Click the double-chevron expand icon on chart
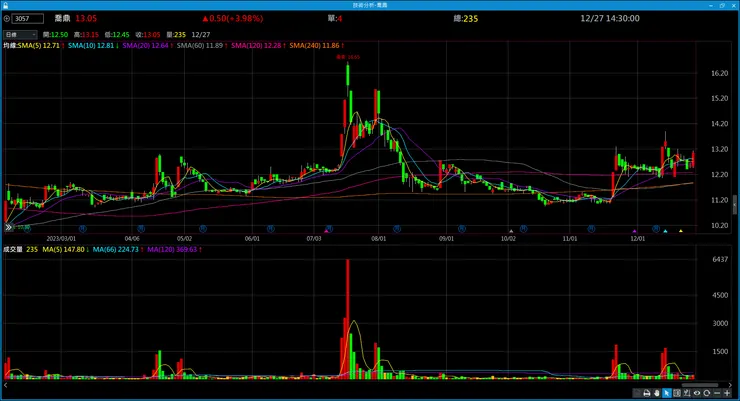Viewport: 740px width, 401px height. [x=8, y=227]
